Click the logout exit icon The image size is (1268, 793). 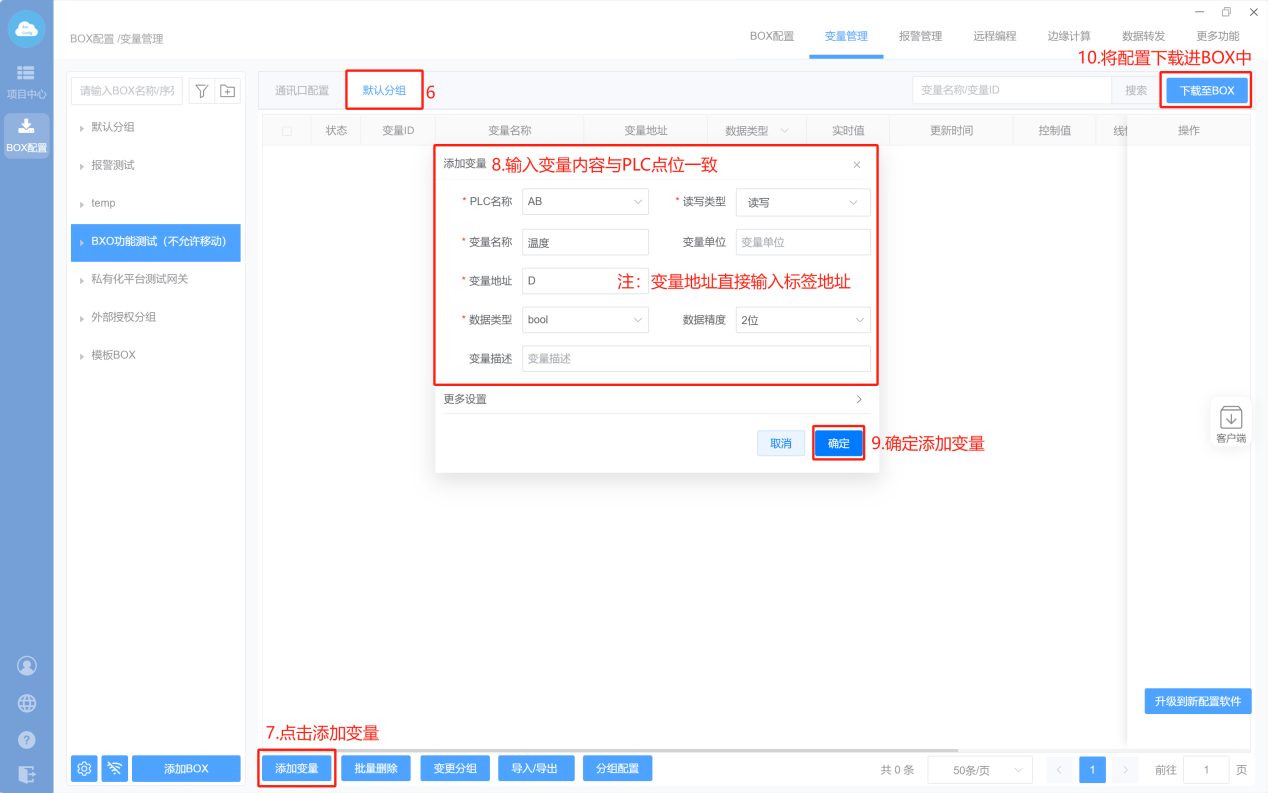point(27,774)
